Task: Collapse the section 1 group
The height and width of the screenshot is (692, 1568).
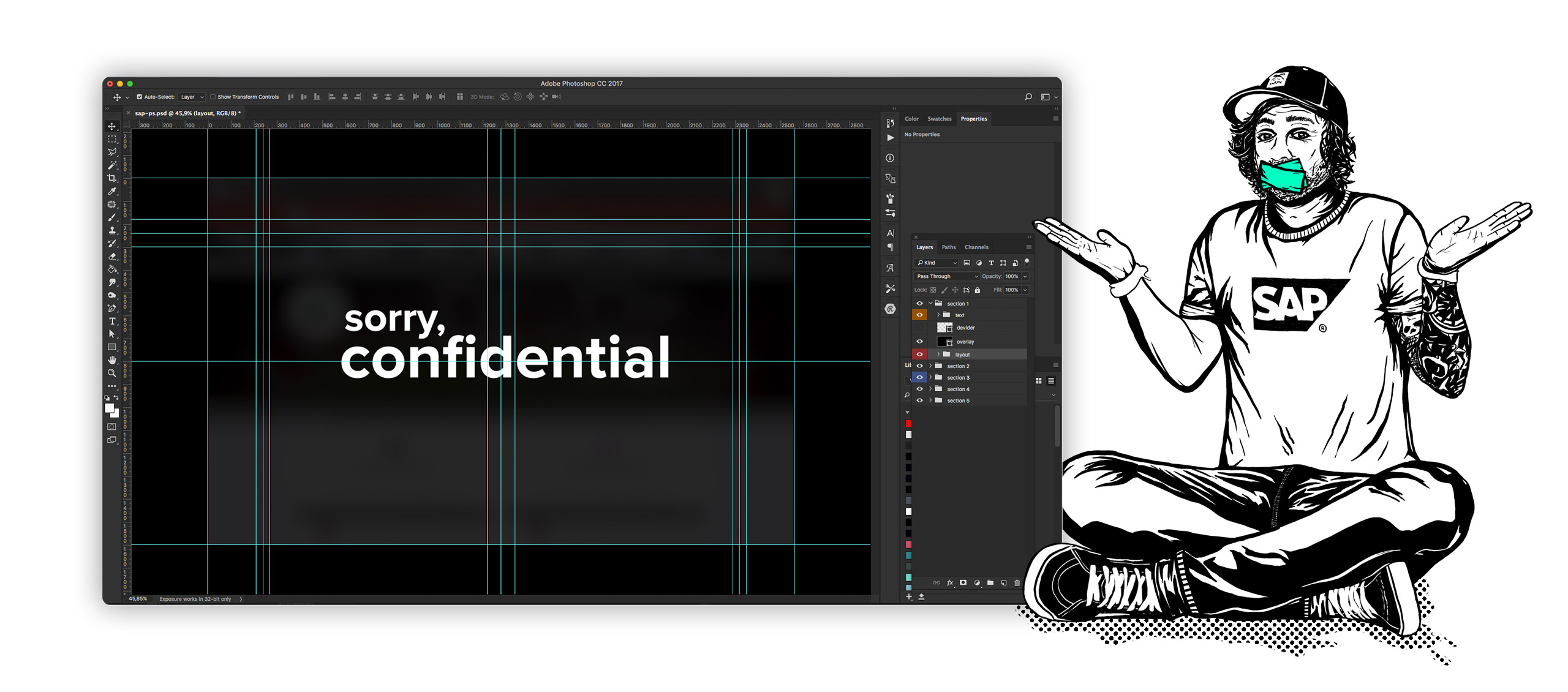Action: [930, 304]
